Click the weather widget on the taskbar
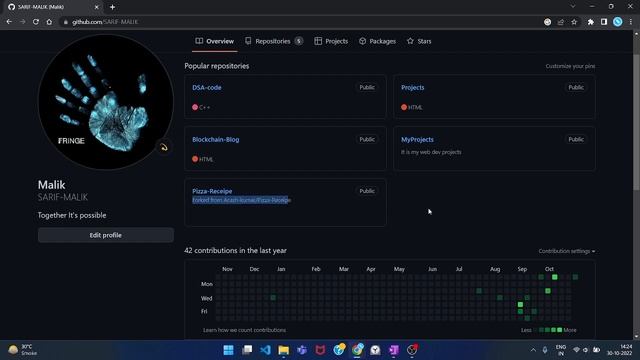Image resolution: width=640 pixels, height=360 pixels. [23, 350]
